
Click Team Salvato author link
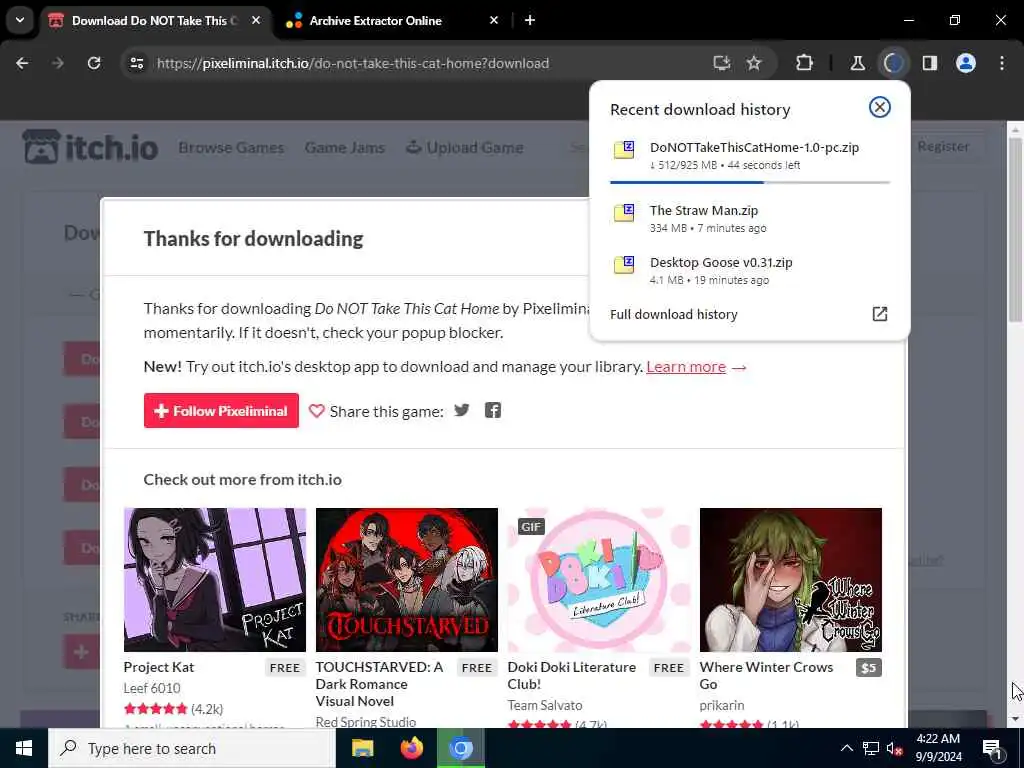pos(545,705)
